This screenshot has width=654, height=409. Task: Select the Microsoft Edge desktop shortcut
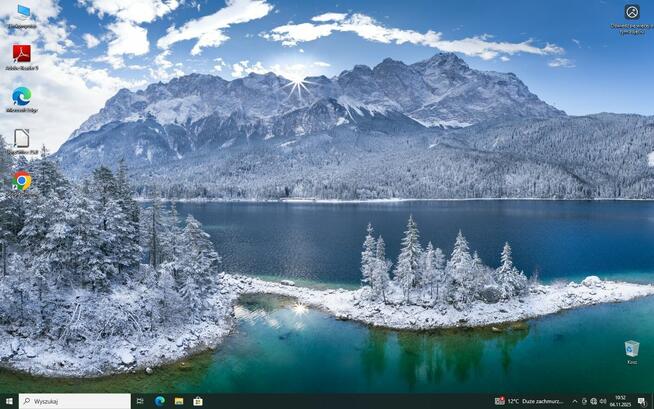coord(21,97)
